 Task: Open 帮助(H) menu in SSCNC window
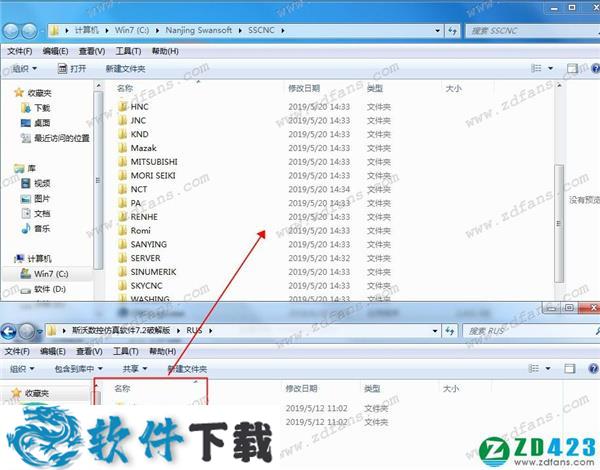[165, 51]
